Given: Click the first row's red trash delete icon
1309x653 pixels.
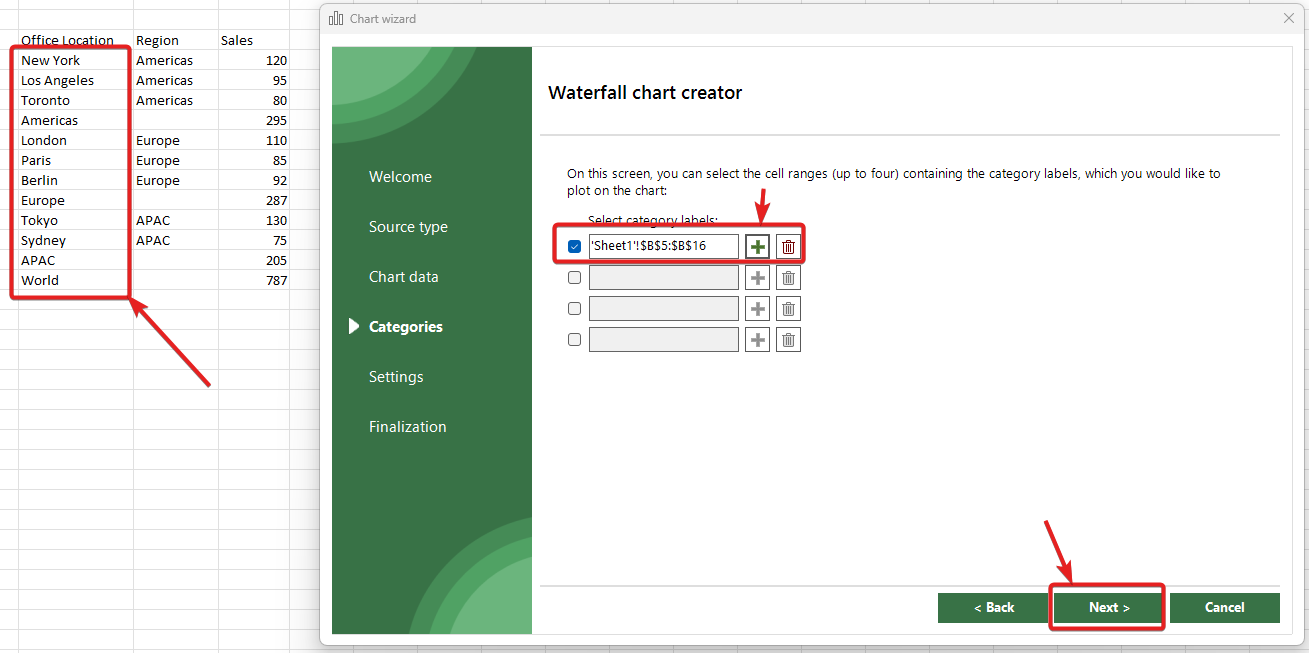Looking at the screenshot, I should (x=788, y=247).
